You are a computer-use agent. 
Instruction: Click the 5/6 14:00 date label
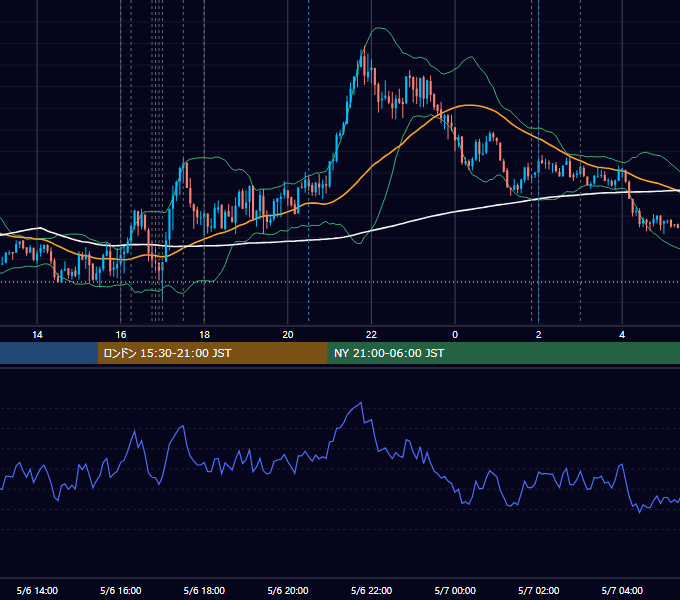[37, 590]
